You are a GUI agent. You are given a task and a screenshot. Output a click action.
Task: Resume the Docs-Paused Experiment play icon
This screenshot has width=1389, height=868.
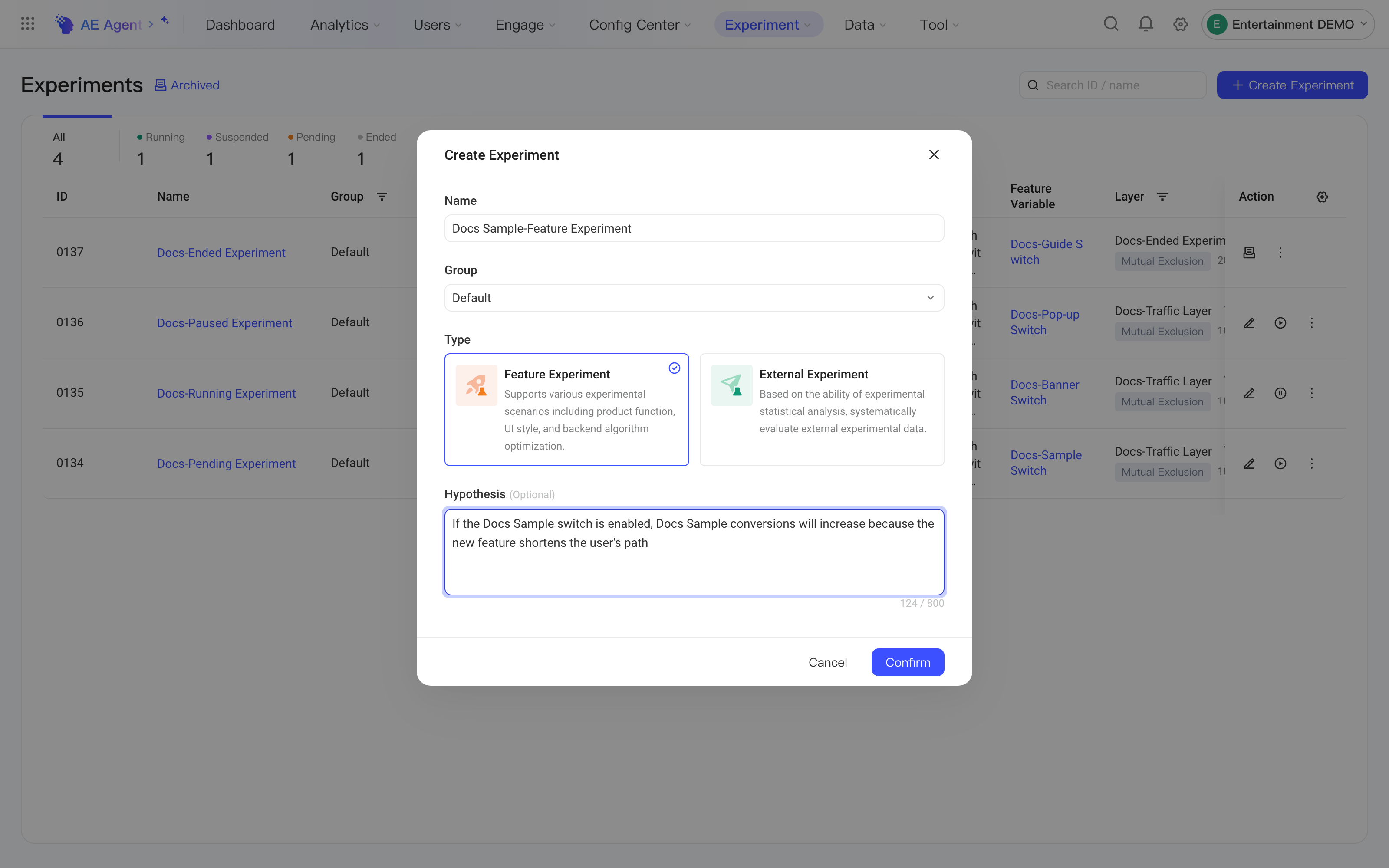1280,323
